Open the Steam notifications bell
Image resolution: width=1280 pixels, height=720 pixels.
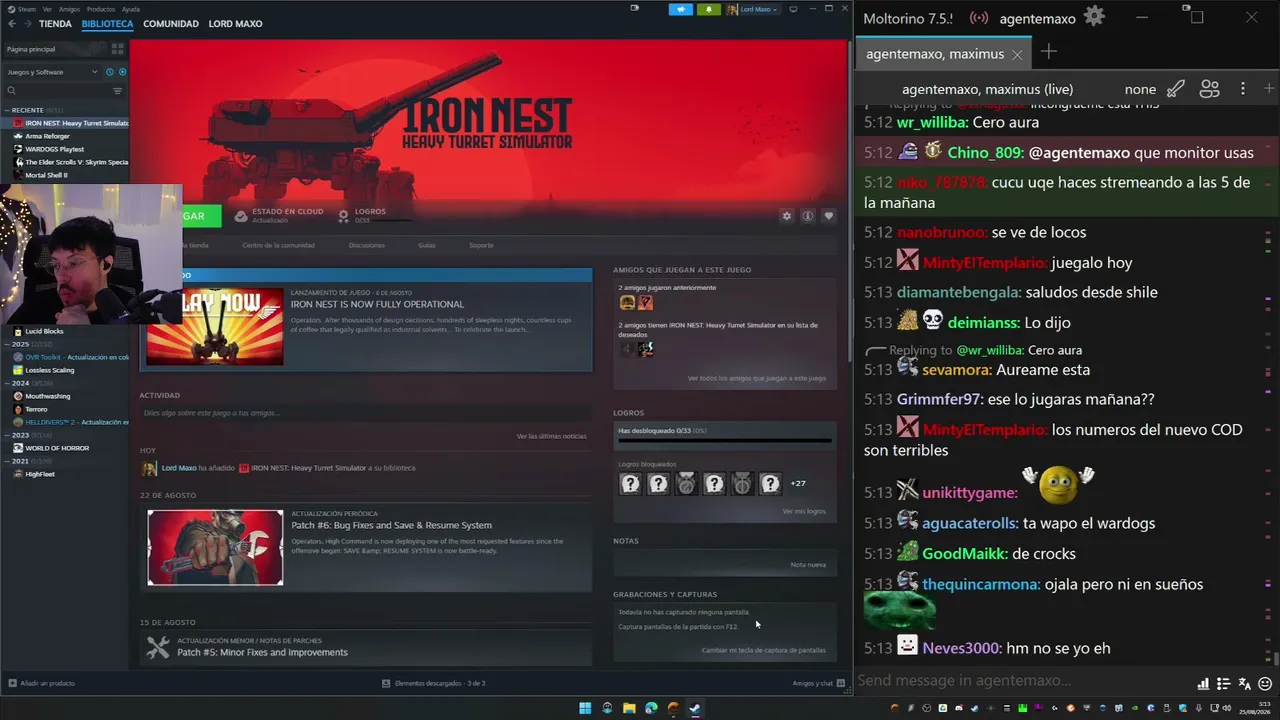pyautogui.click(x=709, y=9)
